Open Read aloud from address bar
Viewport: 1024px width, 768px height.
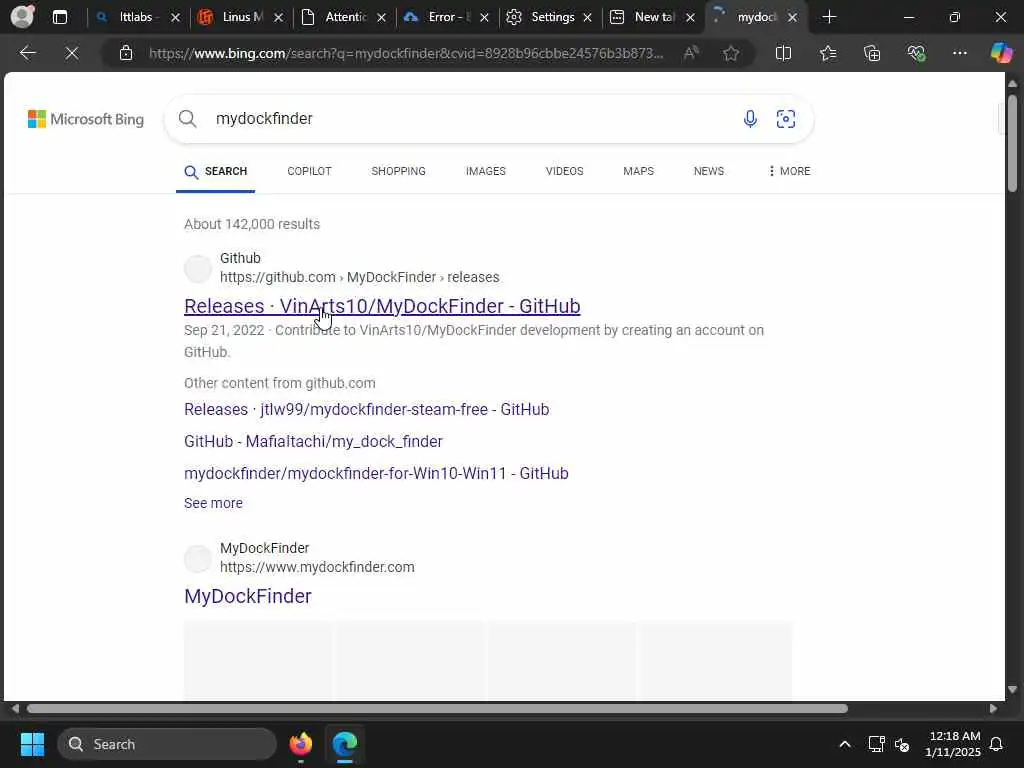(x=691, y=53)
